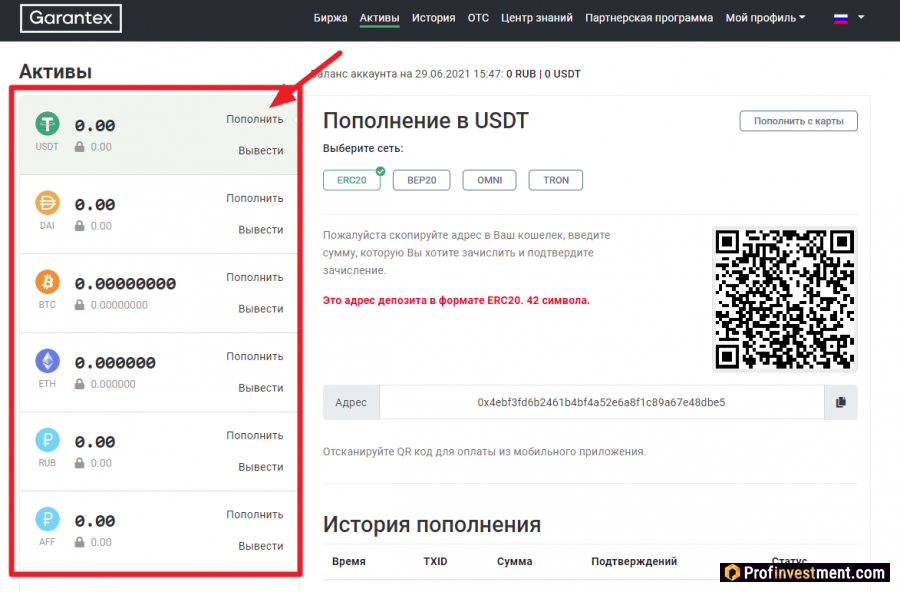
Task: Click the Сумма column header
Action: tap(514, 562)
